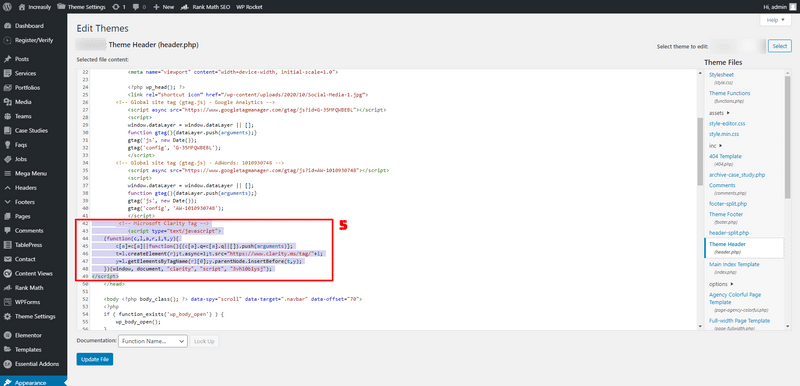Open style-editor.css file
800x386 pixels.
(x=727, y=123)
